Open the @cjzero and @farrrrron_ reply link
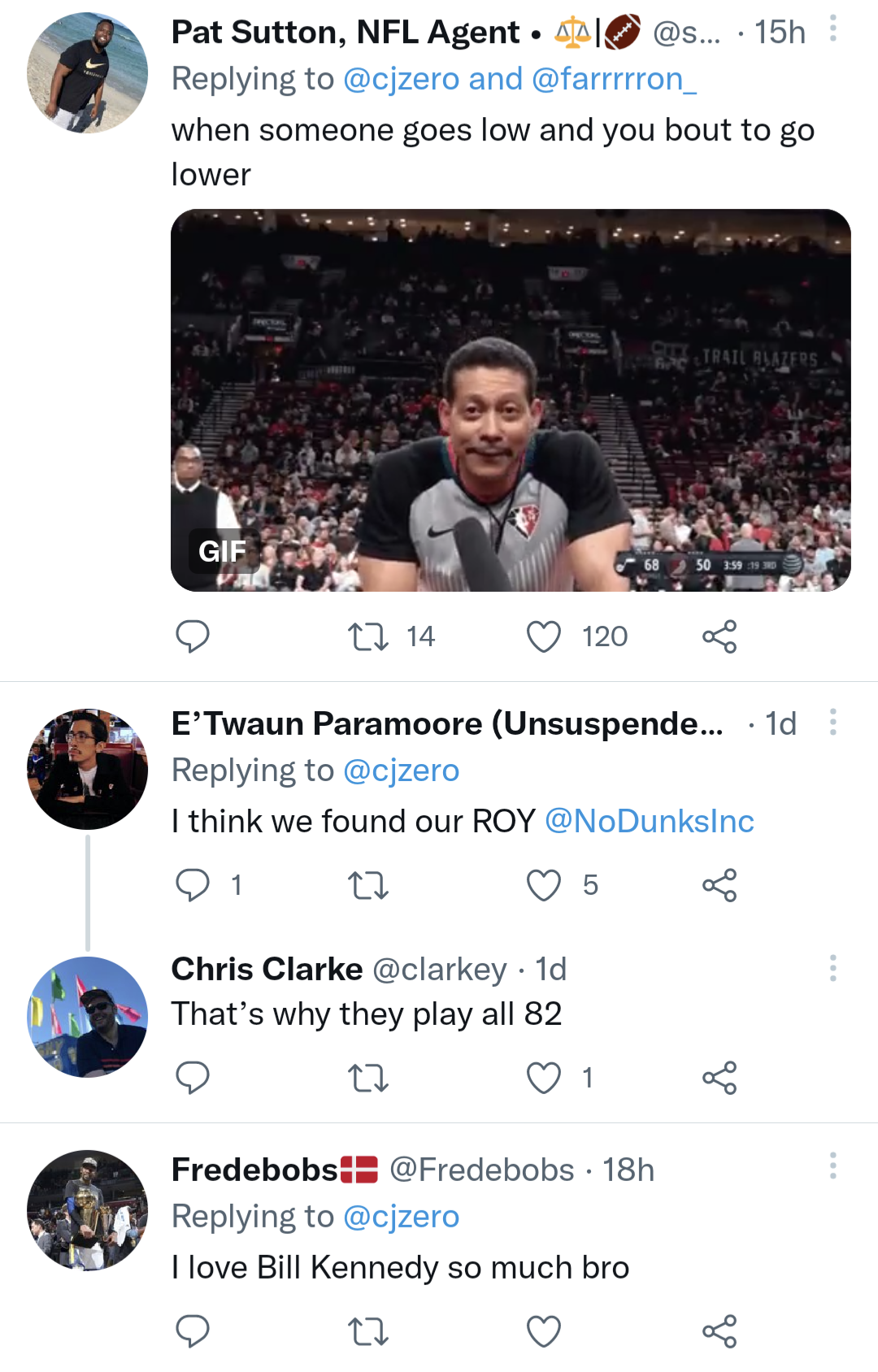The width and height of the screenshot is (878, 1372). coord(520,79)
